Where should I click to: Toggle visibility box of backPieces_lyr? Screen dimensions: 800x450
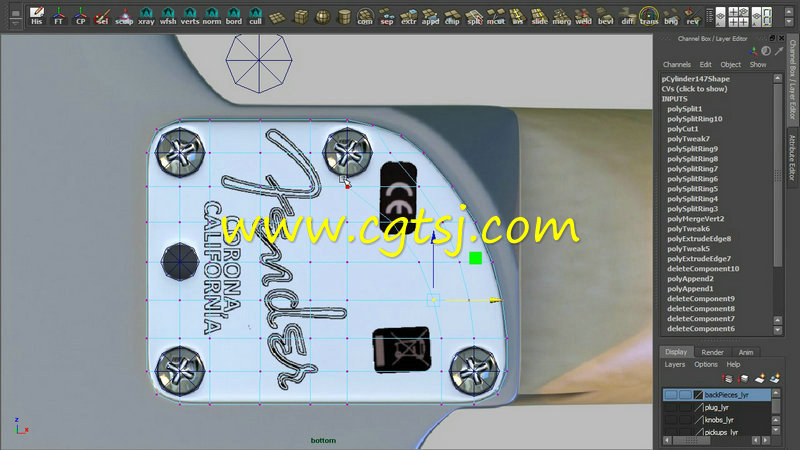670,395
